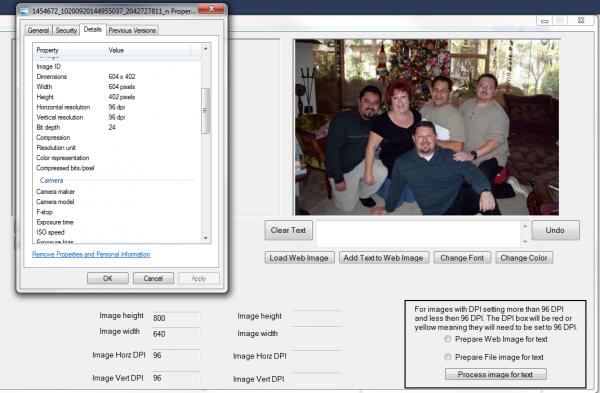Click the Process image for text button
The image size is (600, 393).
(496, 374)
